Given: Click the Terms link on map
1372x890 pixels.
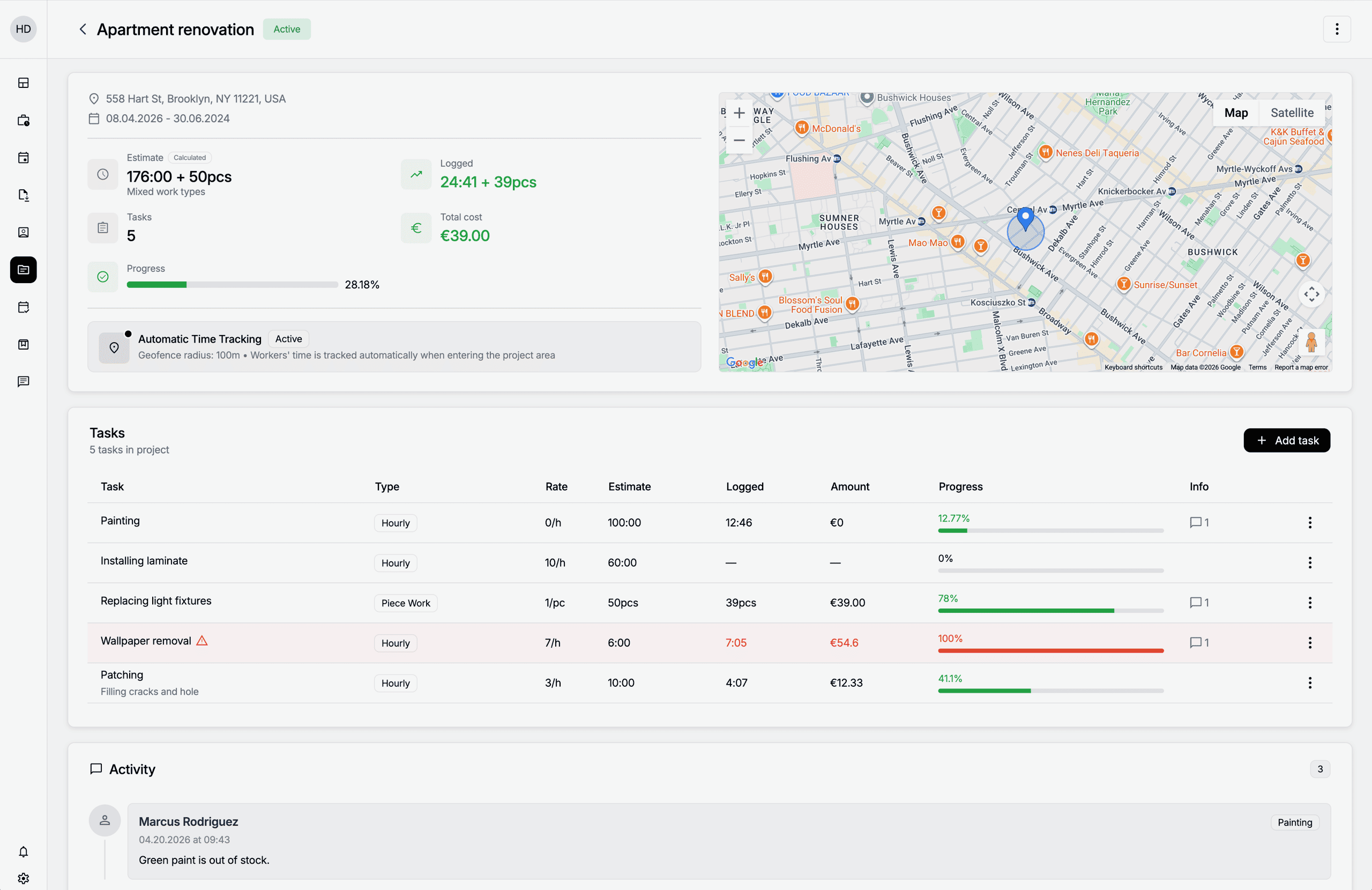Looking at the screenshot, I should pos(1257,367).
